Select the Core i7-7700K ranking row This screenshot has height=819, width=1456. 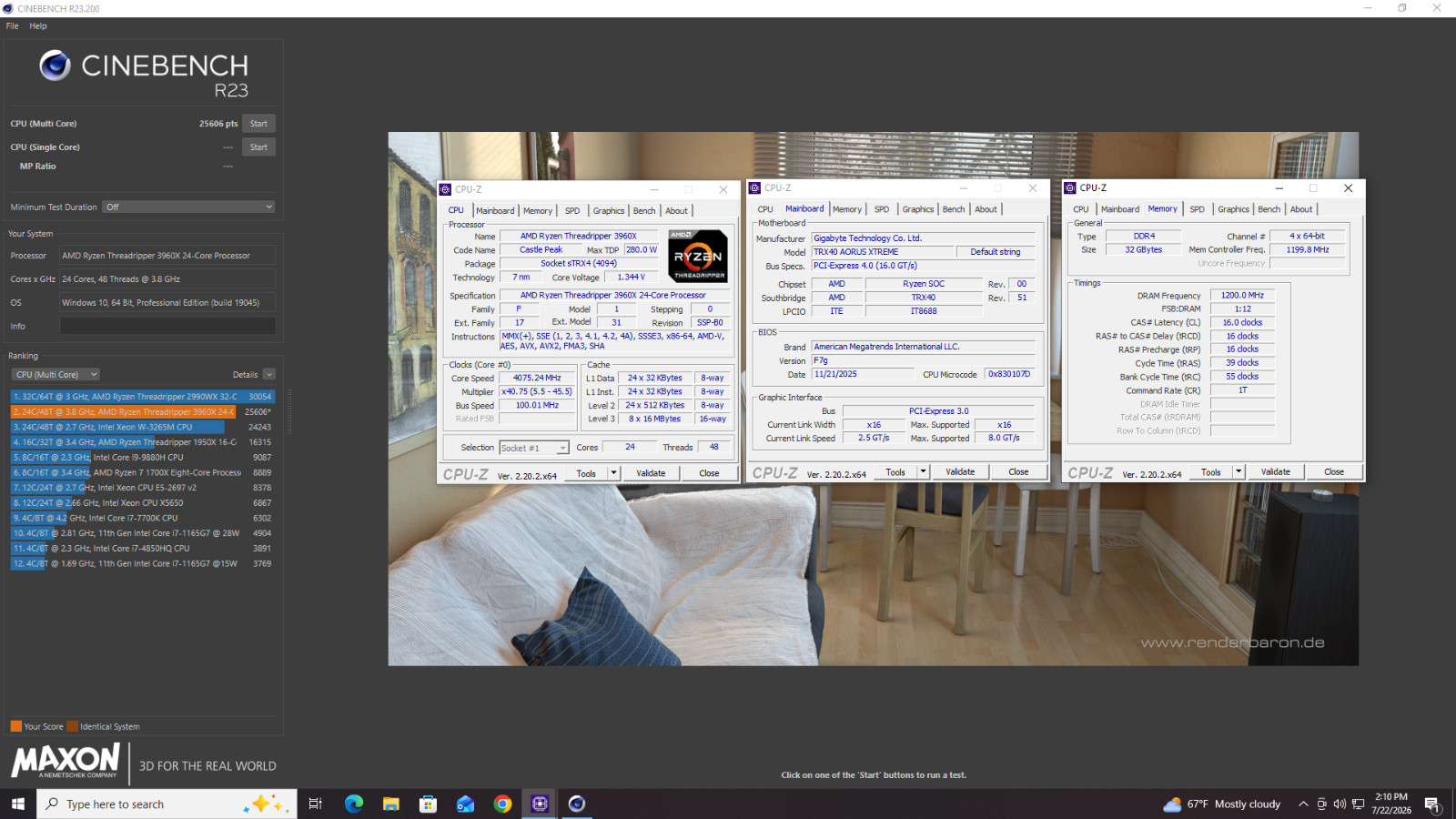point(143,518)
